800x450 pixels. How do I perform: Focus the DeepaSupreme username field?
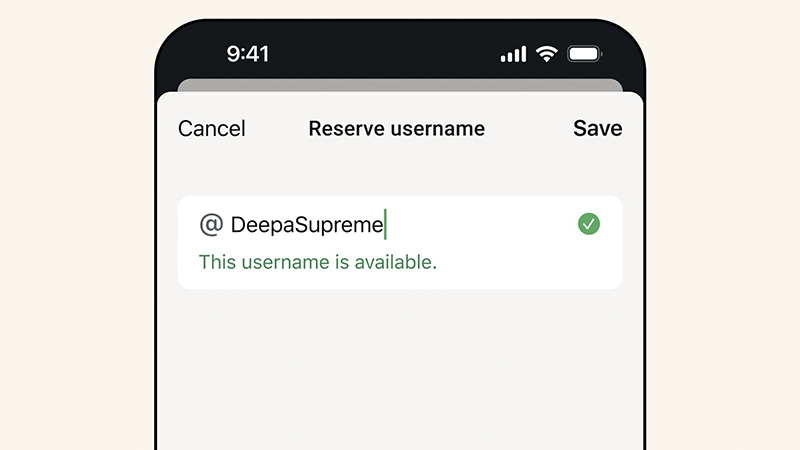point(400,224)
